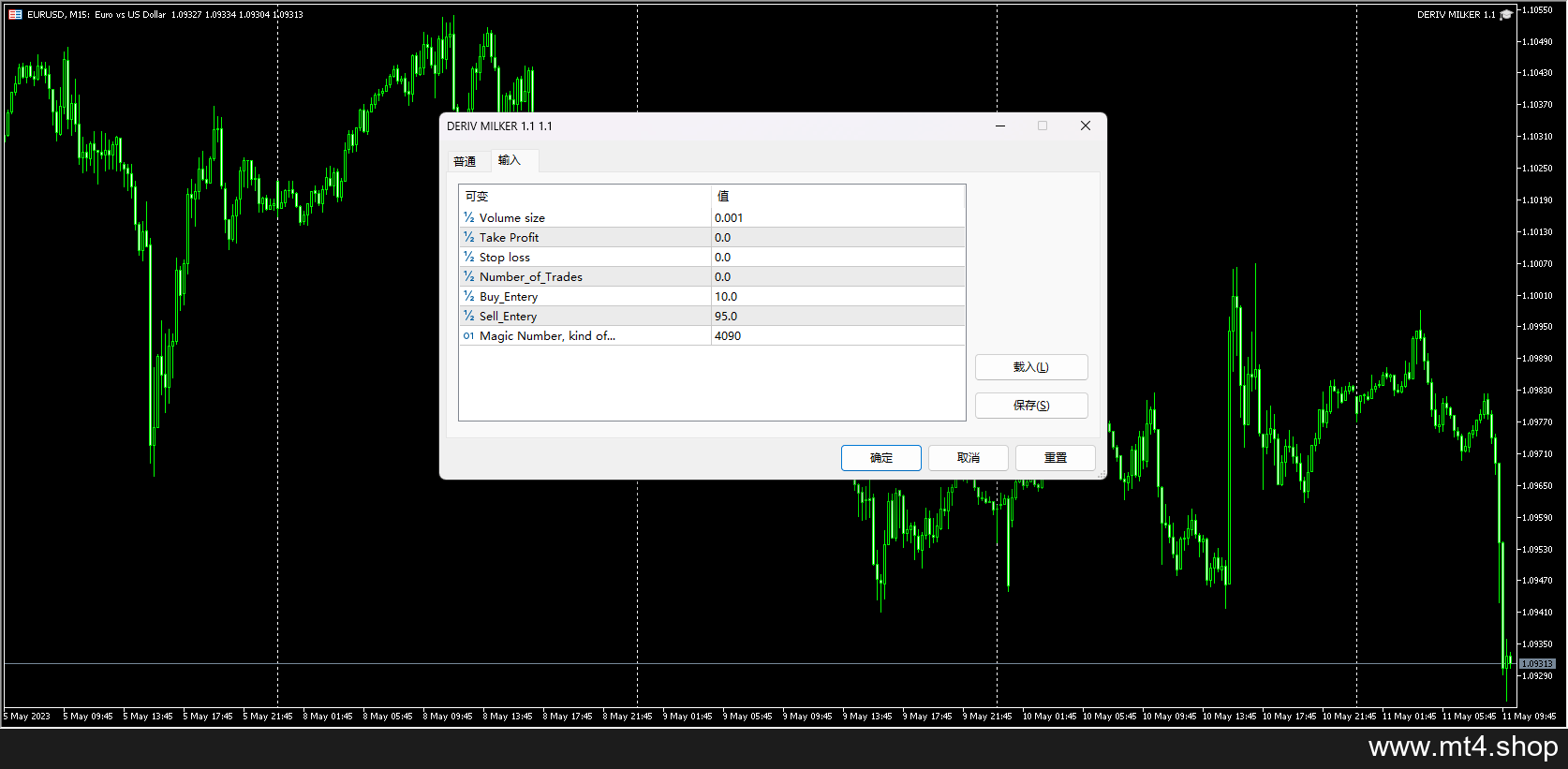The height and width of the screenshot is (769, 1568).
Task: Click the 载入(L) load button
Action: point(1031,367)
